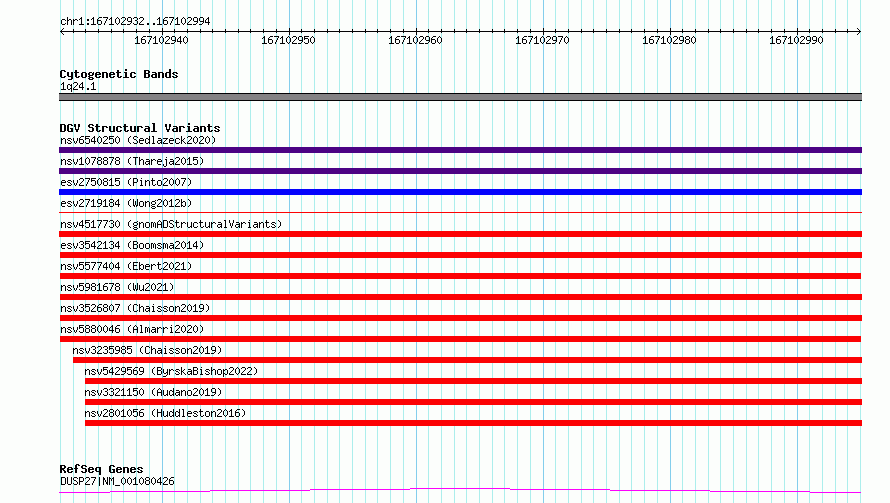Select the nsv1078878 (Thareja2015) variant label

click(x=132, y=161)
